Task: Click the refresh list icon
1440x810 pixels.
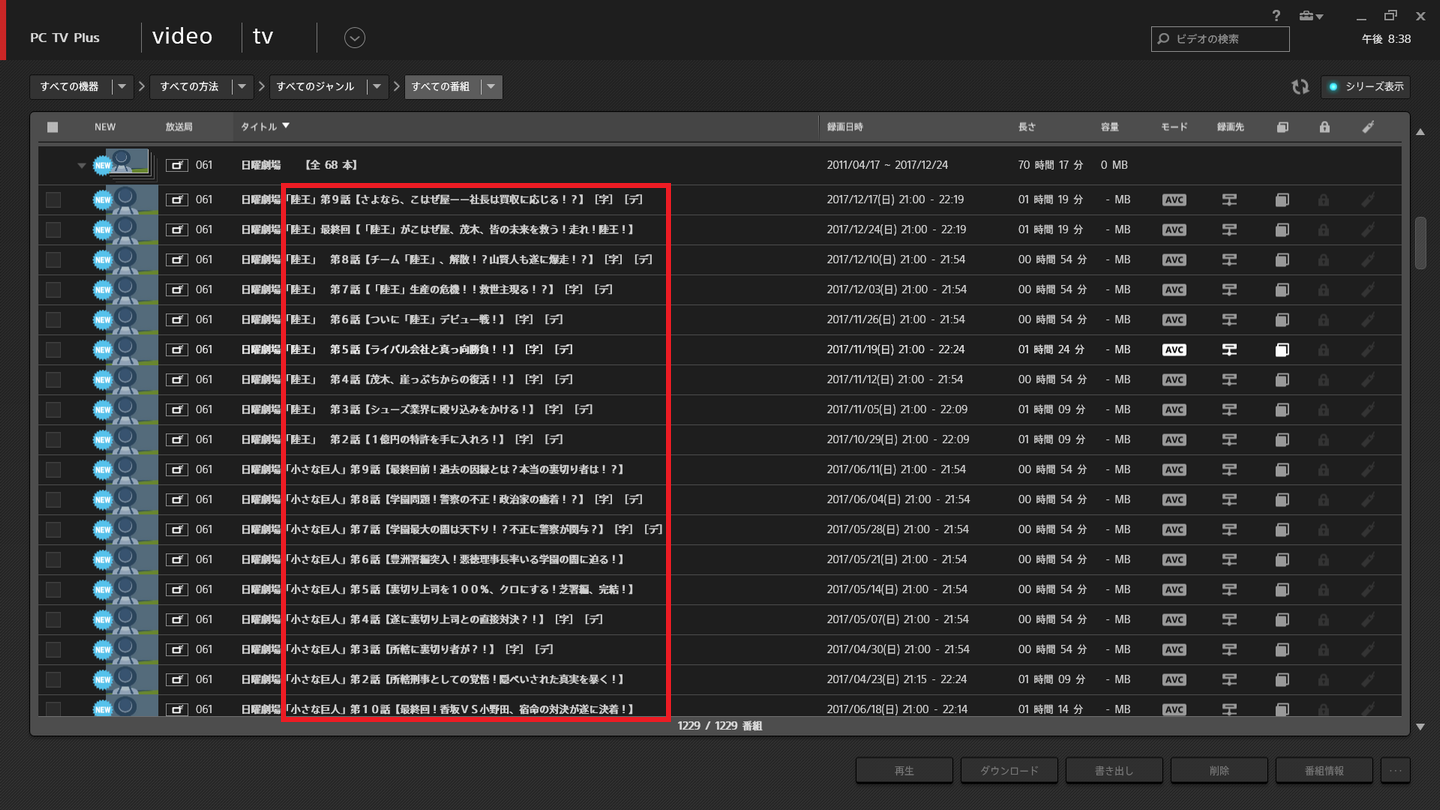Action: 1299,87
